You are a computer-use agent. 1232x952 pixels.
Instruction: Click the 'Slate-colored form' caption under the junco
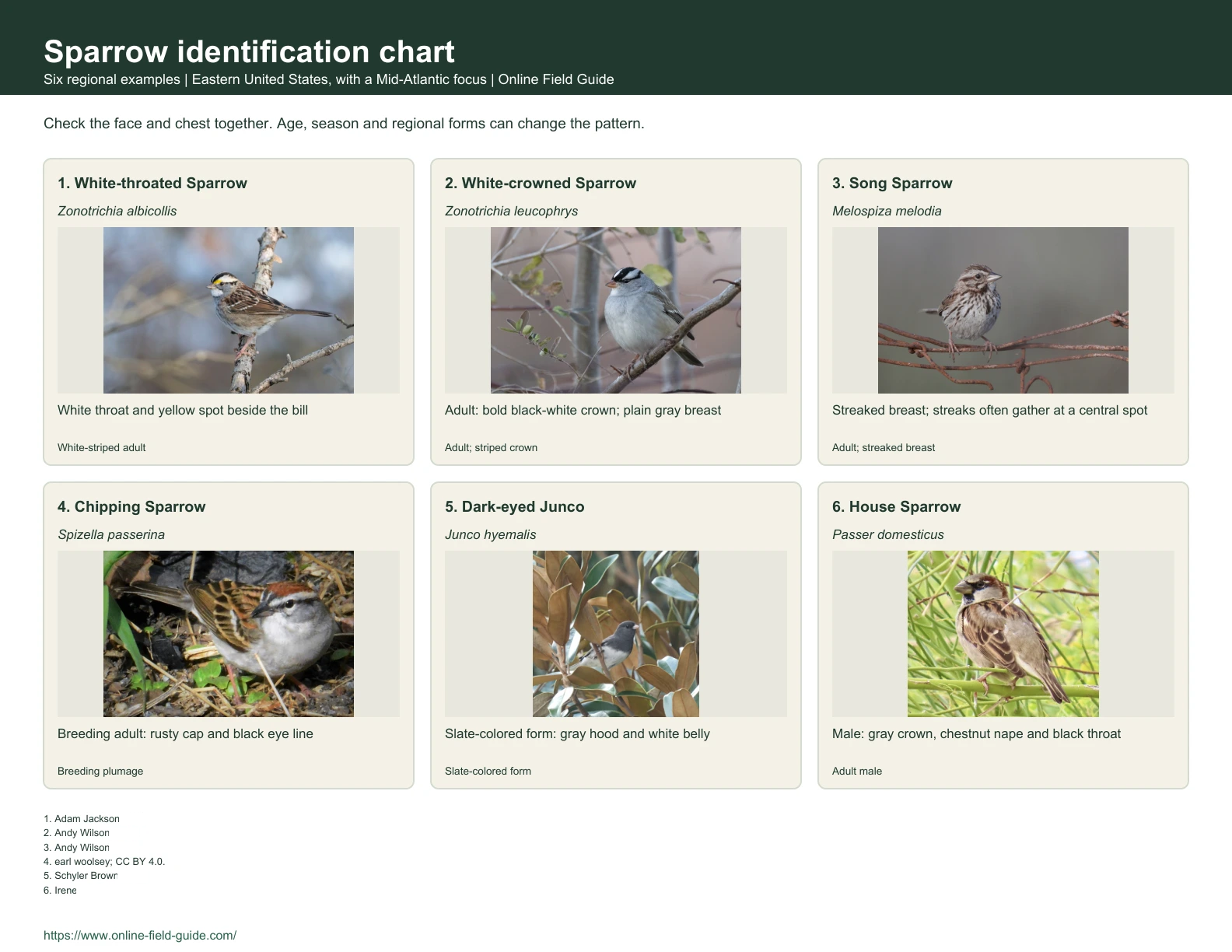tap(488, 771)
